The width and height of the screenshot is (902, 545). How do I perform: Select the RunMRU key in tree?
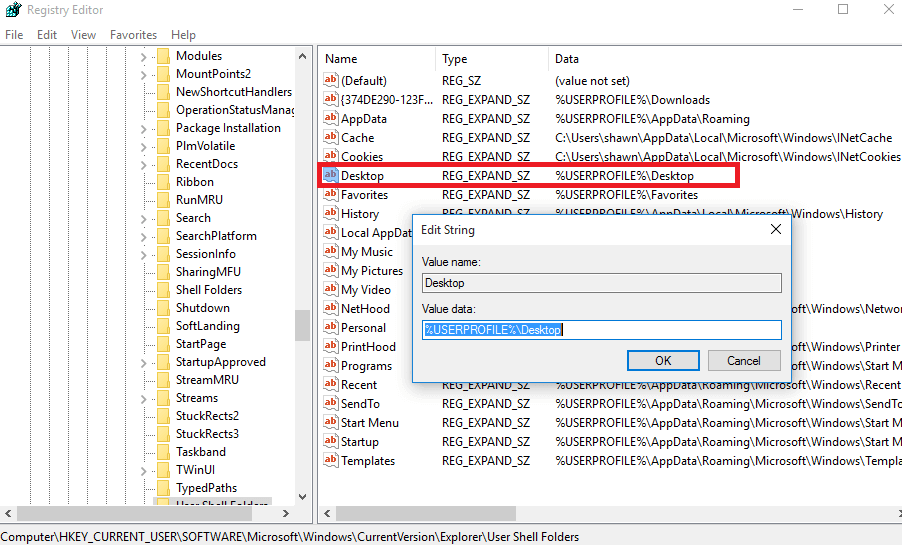pos(200,200)
